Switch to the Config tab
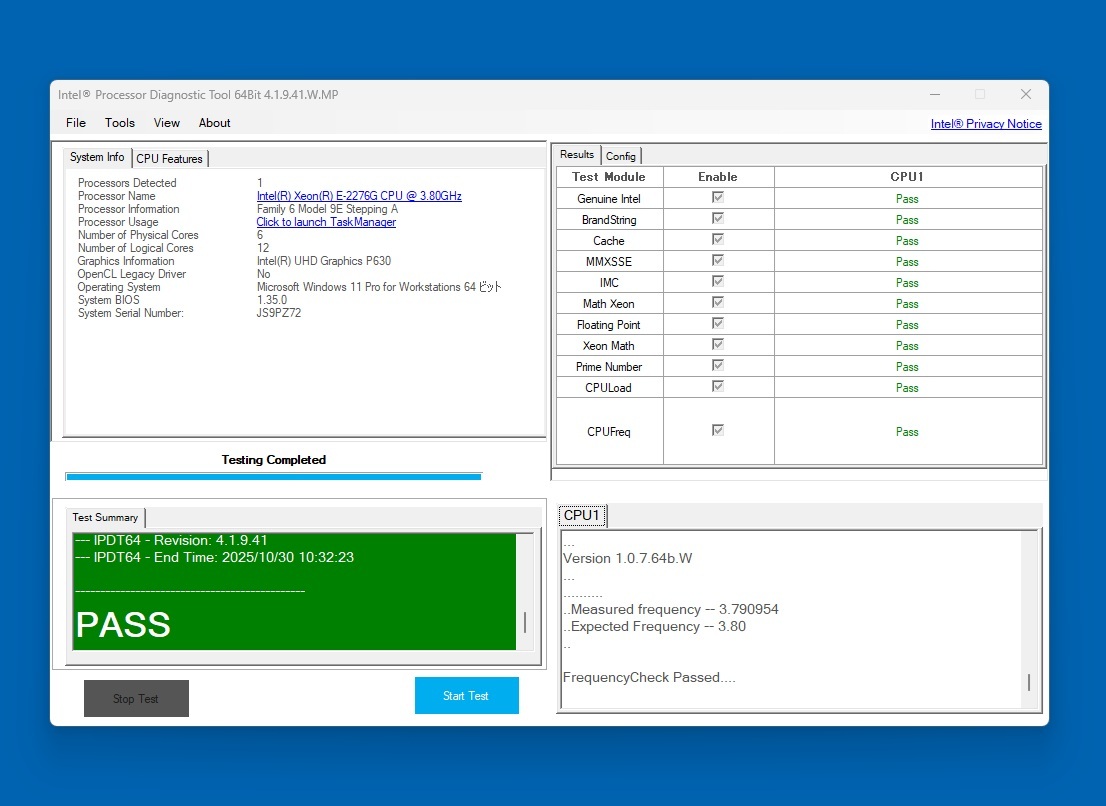Image resolution: width=1106 pixels, height=806 pixels. pos(621,156)
